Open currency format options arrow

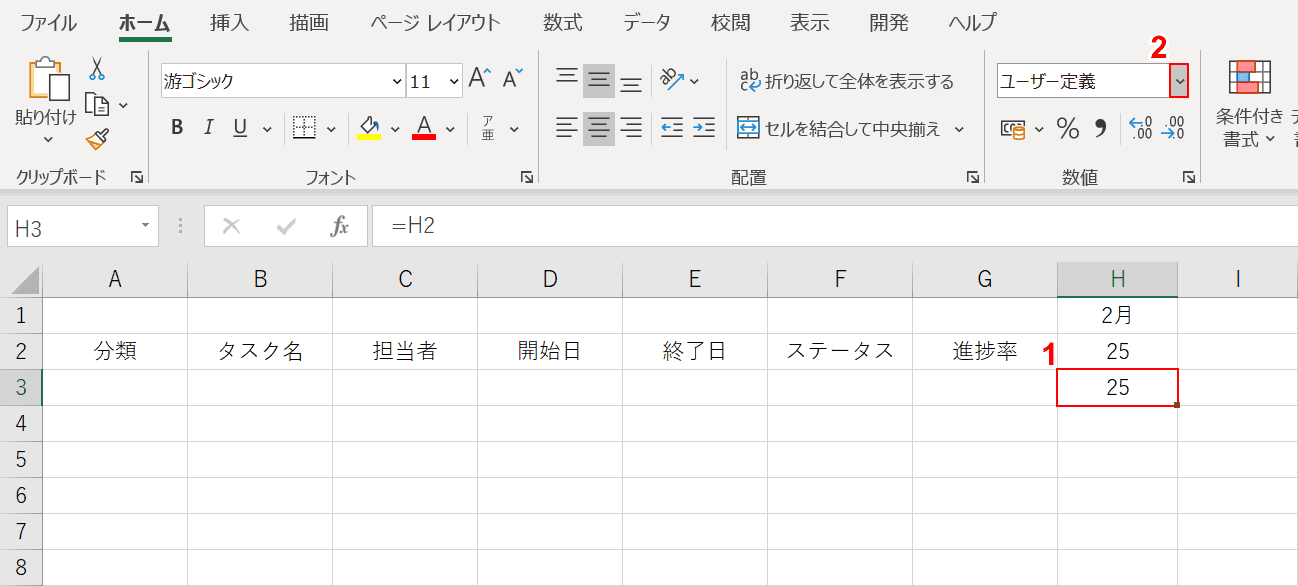1038,128
